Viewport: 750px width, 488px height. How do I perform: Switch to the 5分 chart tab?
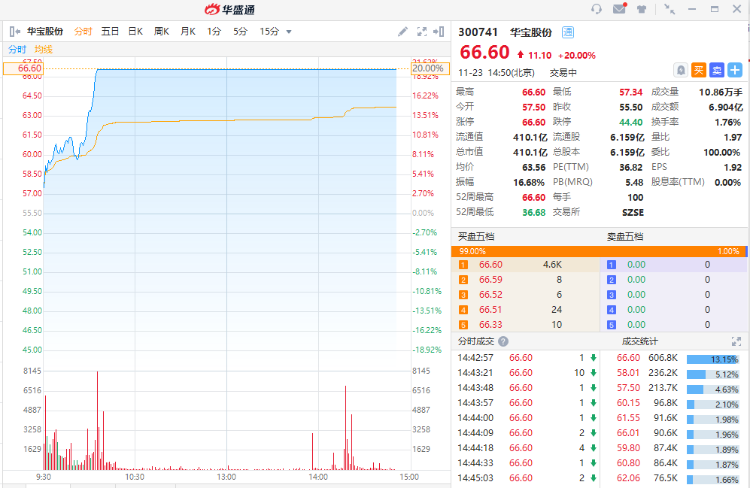coord(241,32)
